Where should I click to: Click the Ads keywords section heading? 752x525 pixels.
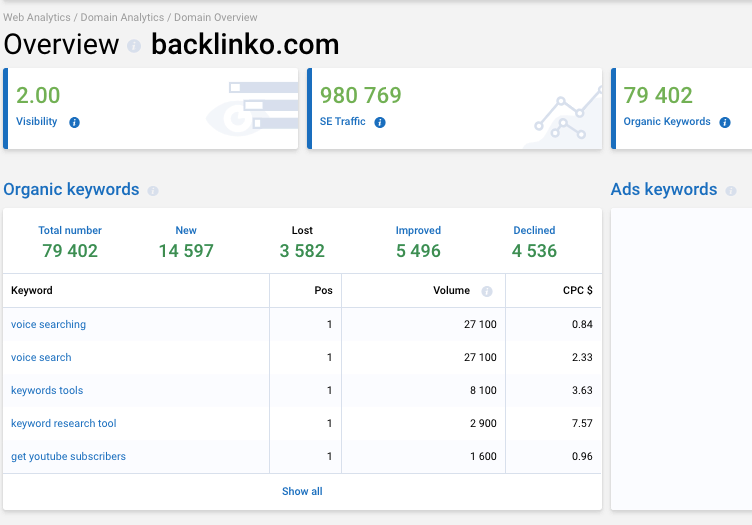(664, 190)
